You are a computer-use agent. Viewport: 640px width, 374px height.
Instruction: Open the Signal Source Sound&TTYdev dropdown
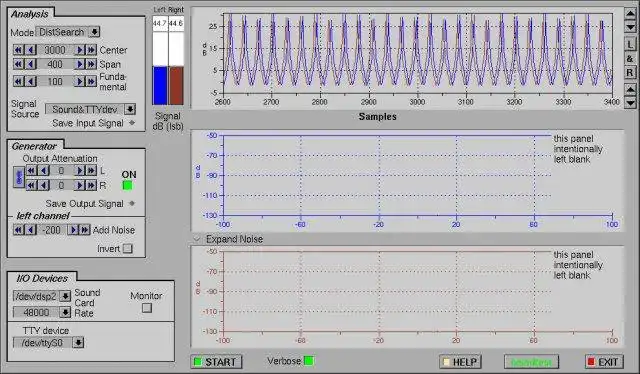click(130, 109)
